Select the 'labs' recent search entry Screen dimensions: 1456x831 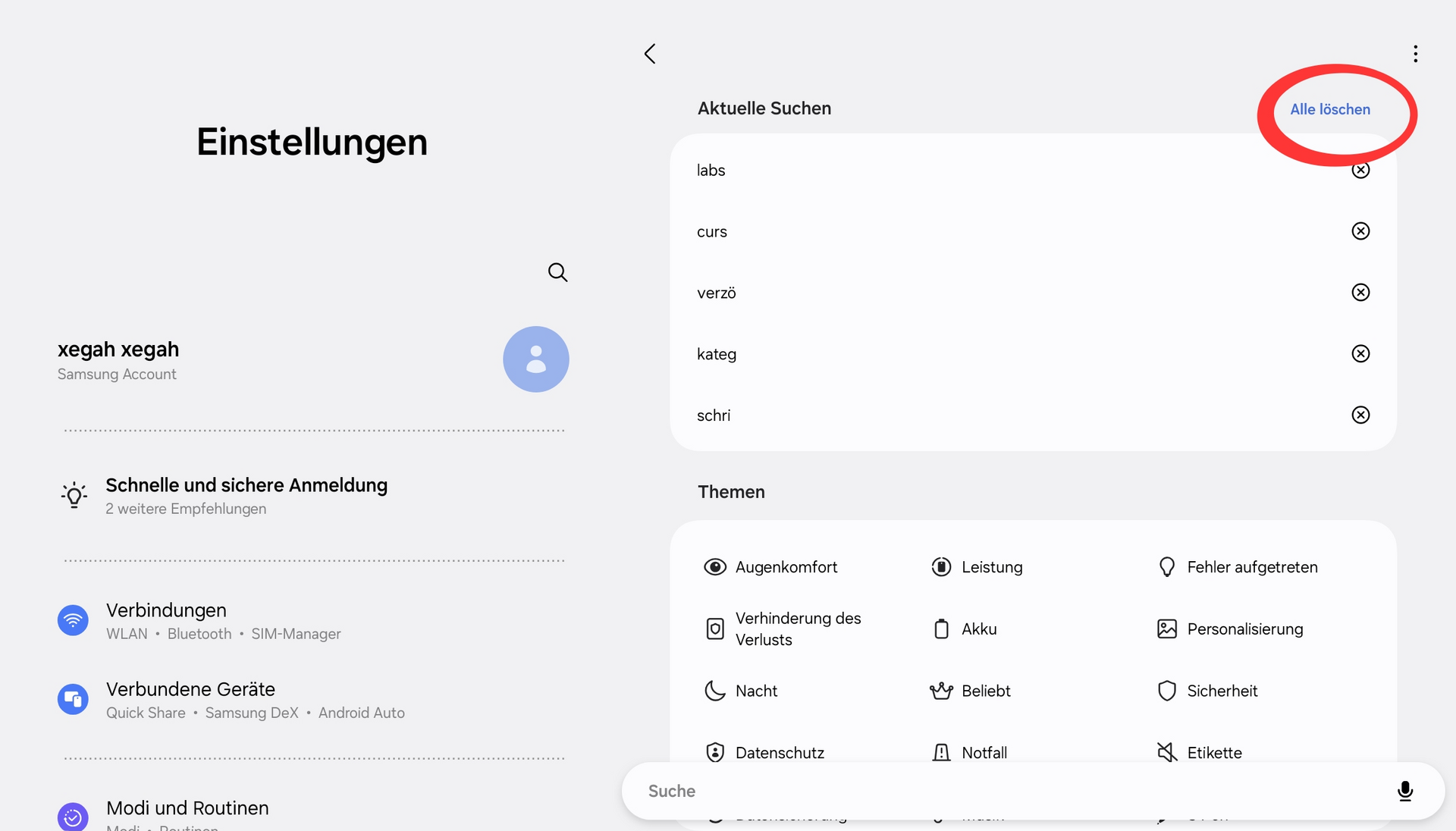click(711, 171)
